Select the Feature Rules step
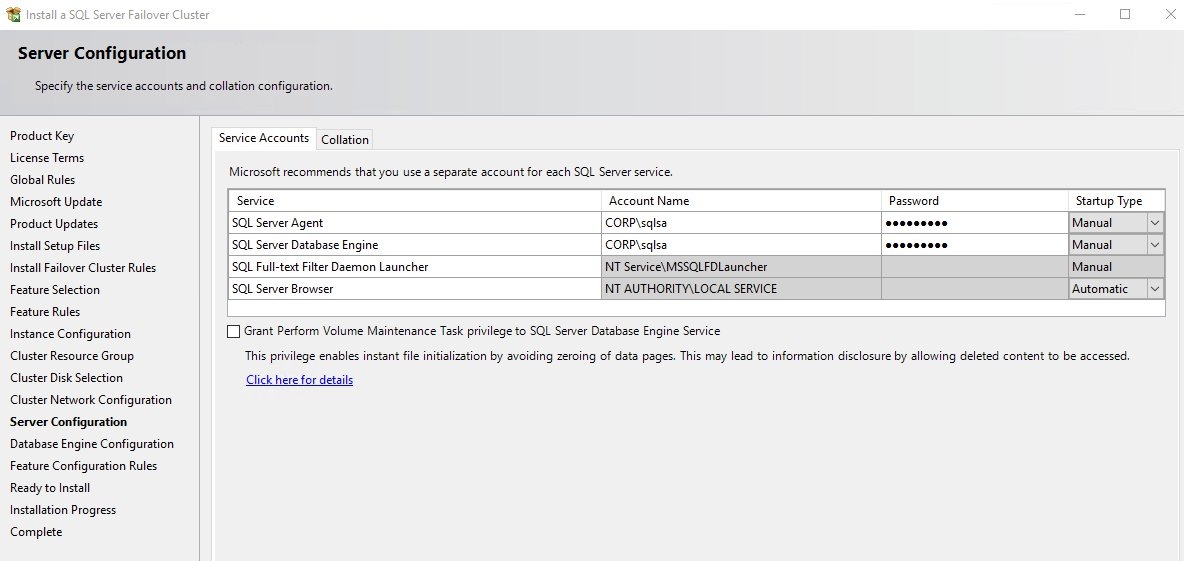1184x561 pixels. click(x=45, y=311)
